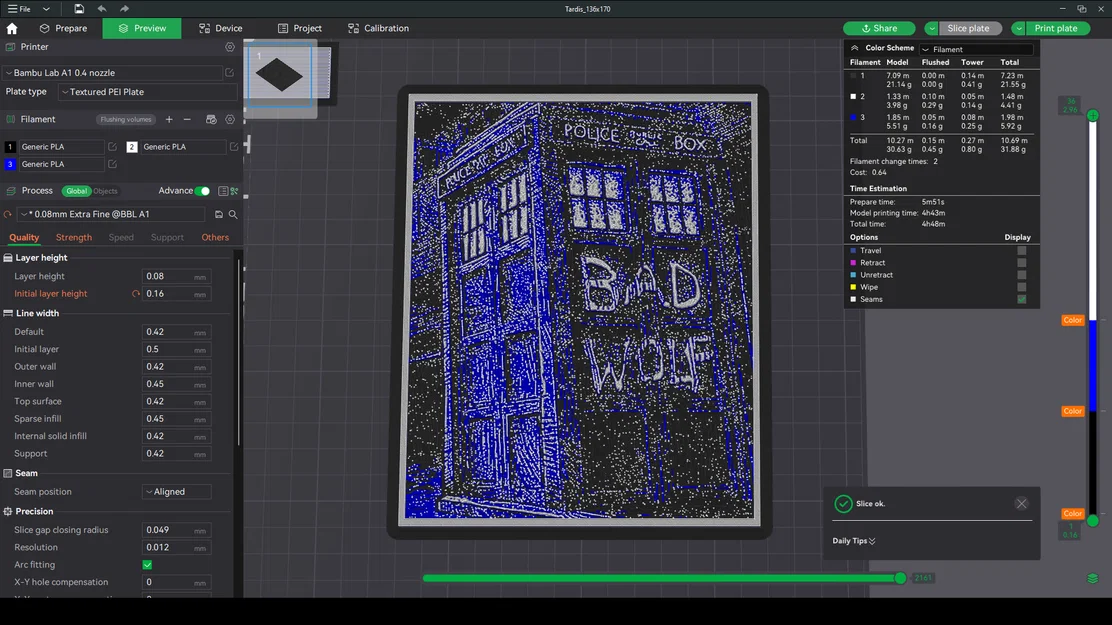1112x625 pixels.
Task: Switch to the Project tab
Action: (300, 28)
